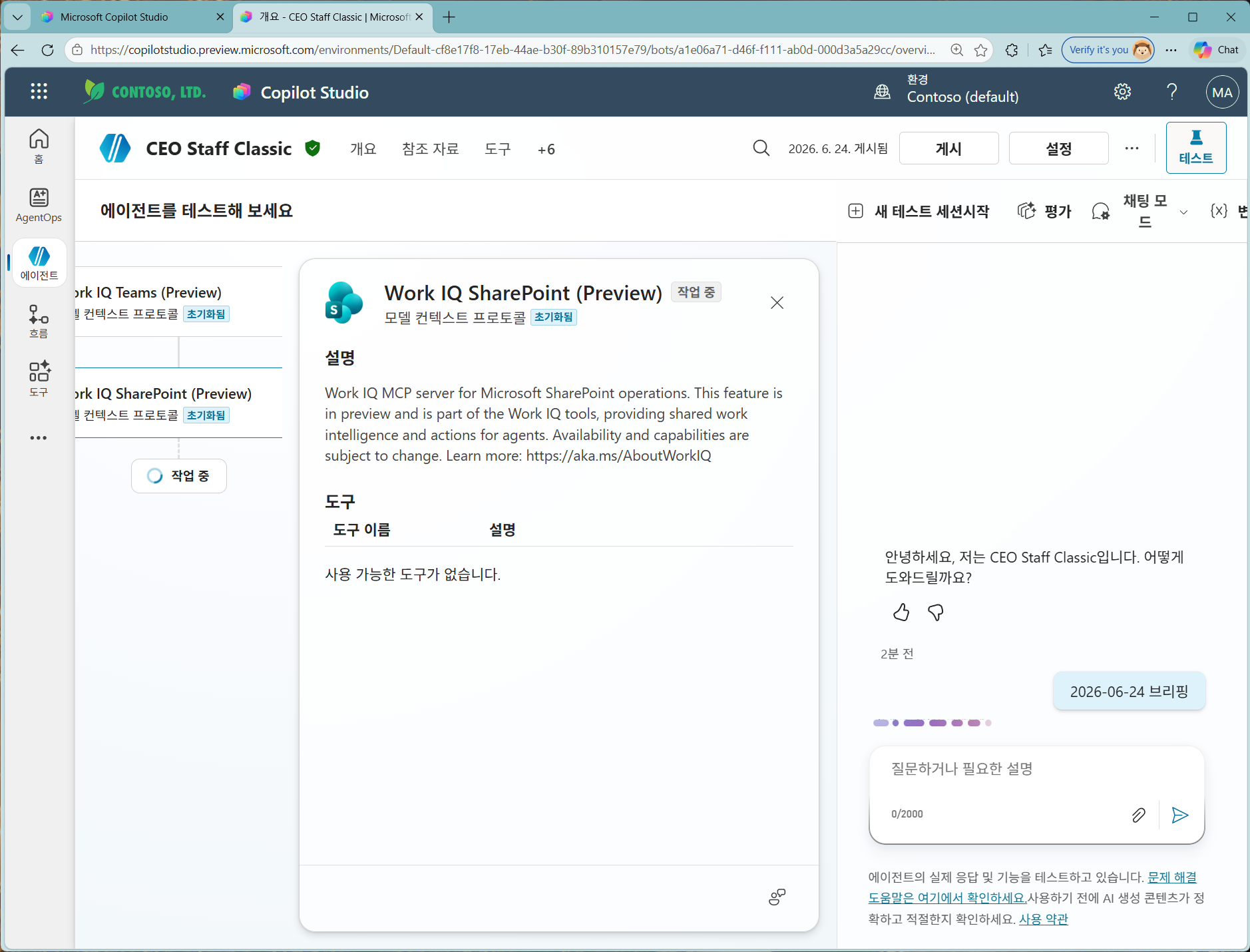
Task: Click the SharePoint logo icon
Action: 344,303
